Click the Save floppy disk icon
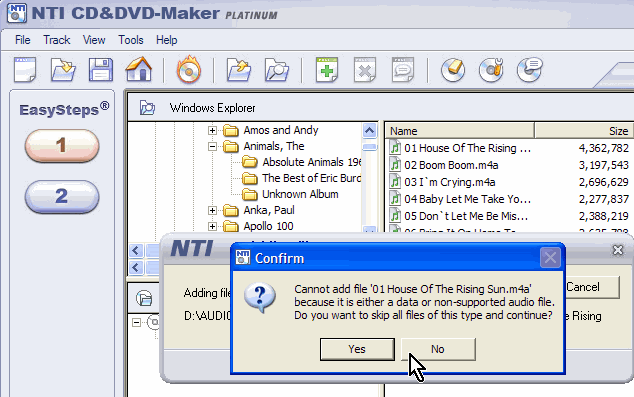This screenshot has width=634, height=397. pyautogui.click(x=101, y=70)
